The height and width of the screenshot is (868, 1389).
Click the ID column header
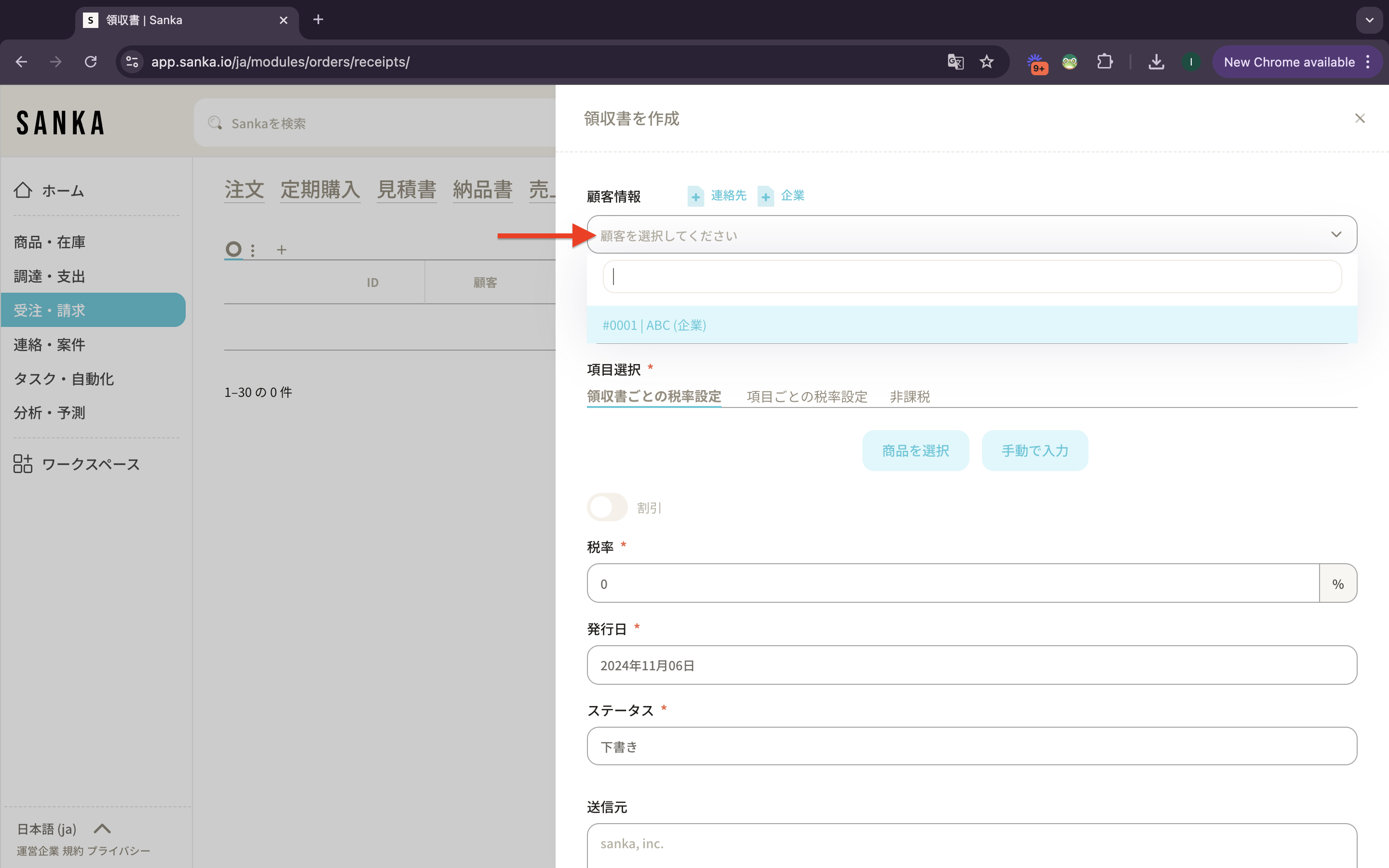(372, 283)
